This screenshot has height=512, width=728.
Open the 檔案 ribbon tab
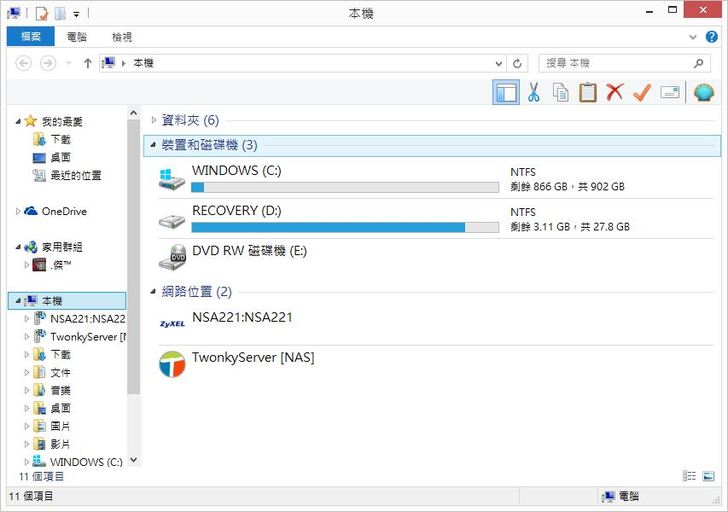click(x=31, y=37)
